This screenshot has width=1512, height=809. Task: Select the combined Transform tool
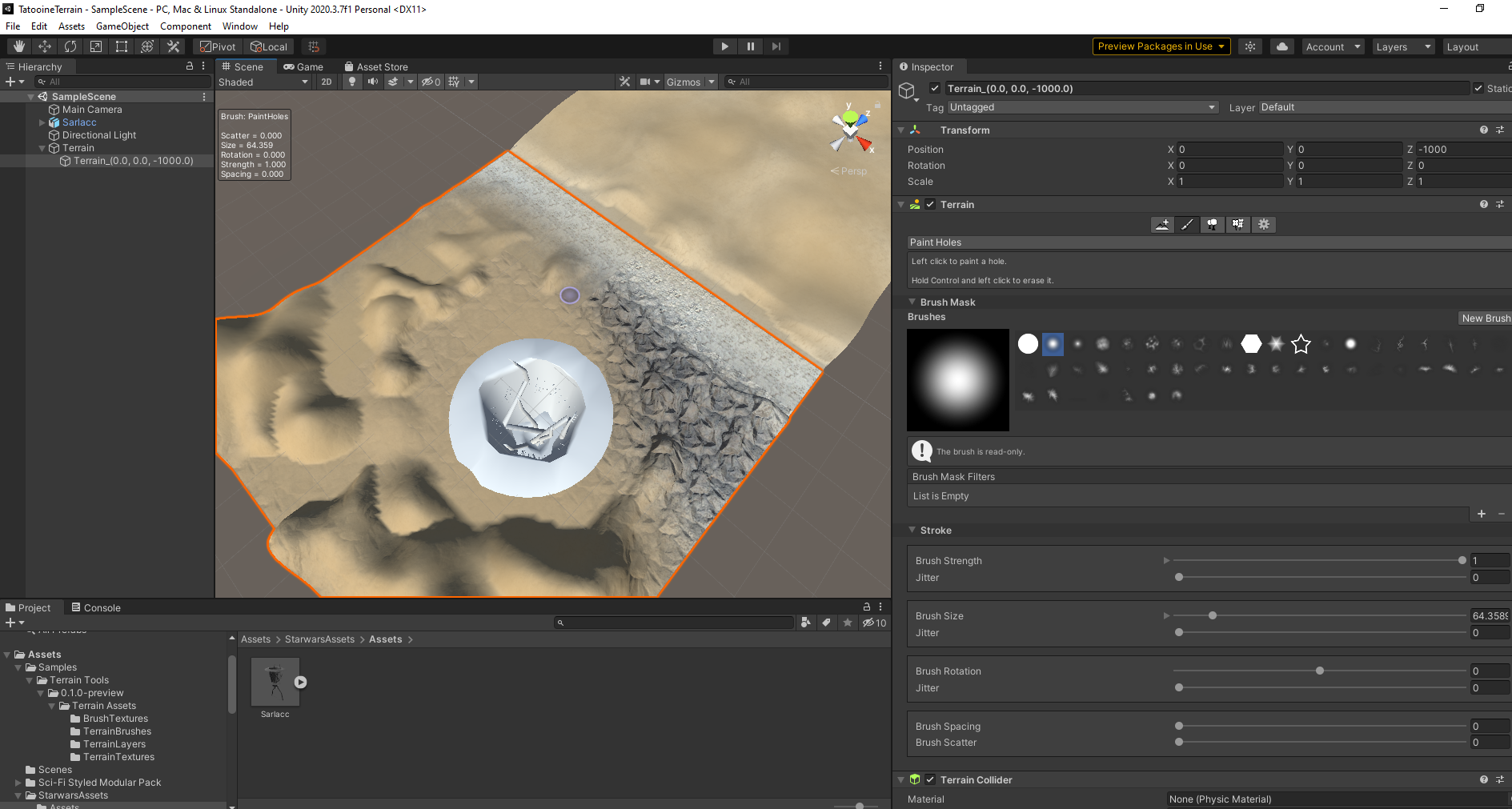147,46
